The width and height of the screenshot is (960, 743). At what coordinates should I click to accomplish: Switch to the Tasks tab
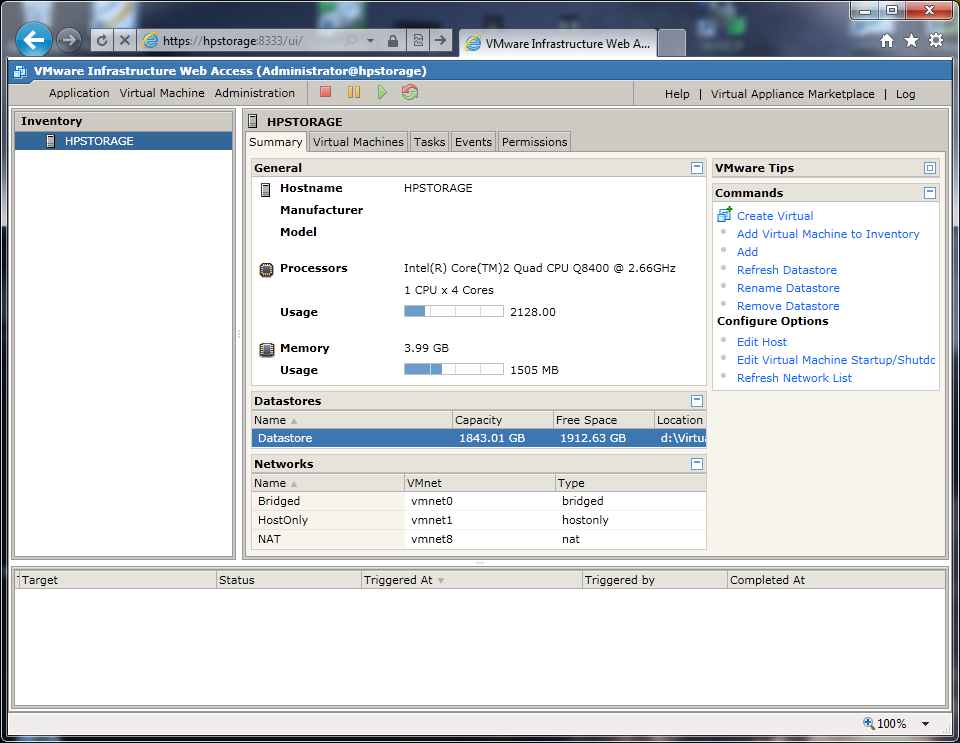tap(429, 142)
